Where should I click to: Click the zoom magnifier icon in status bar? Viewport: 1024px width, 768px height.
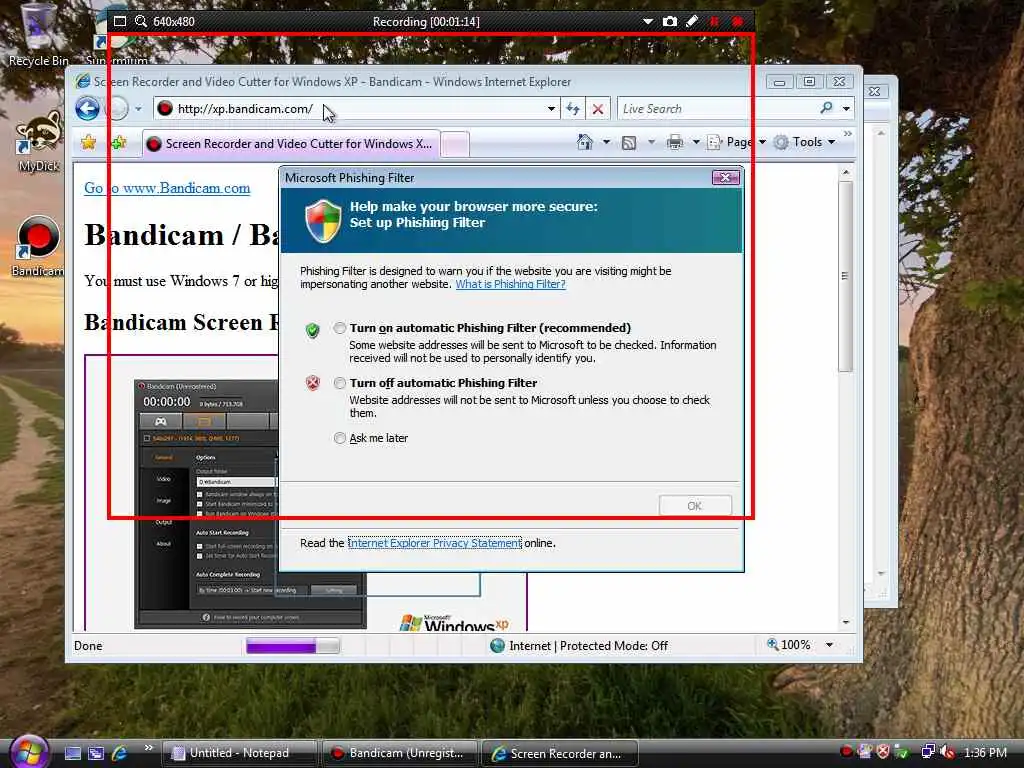pyautogui.click(x=773, y=645)
